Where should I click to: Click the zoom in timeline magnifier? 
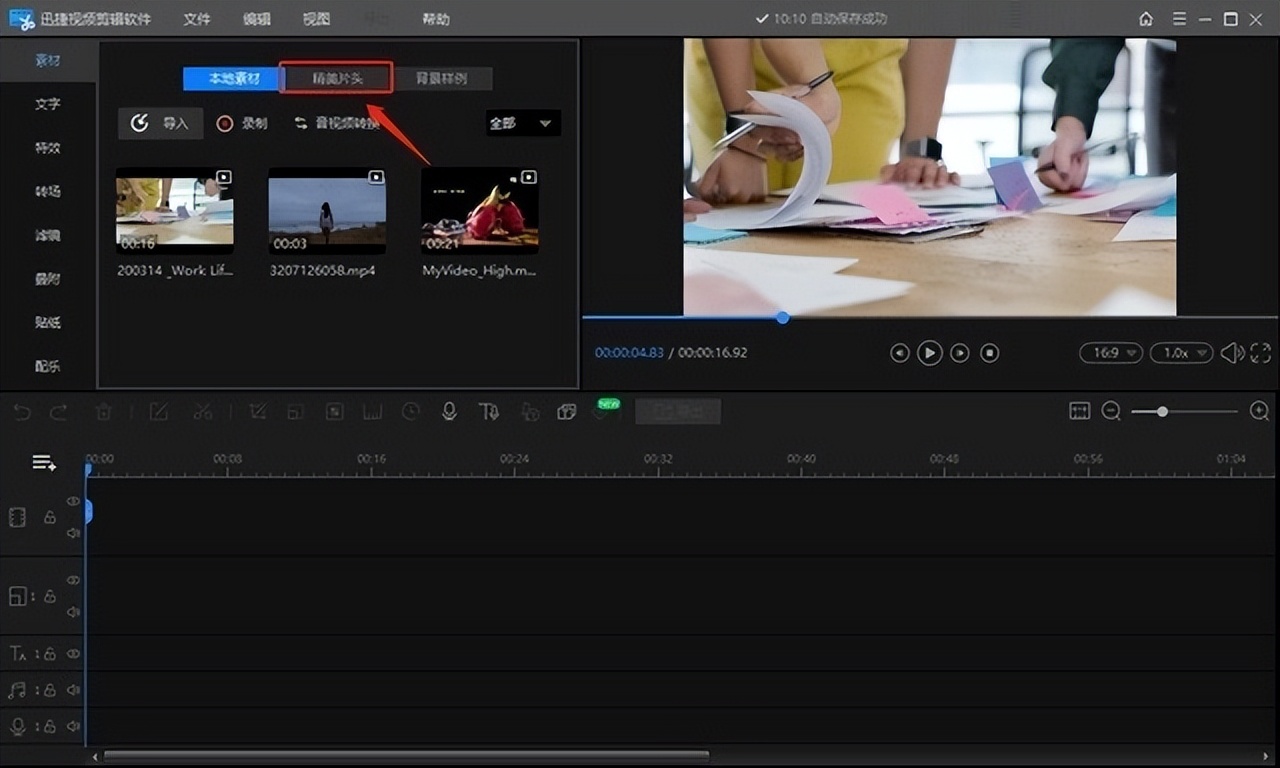coord(1259,411)
